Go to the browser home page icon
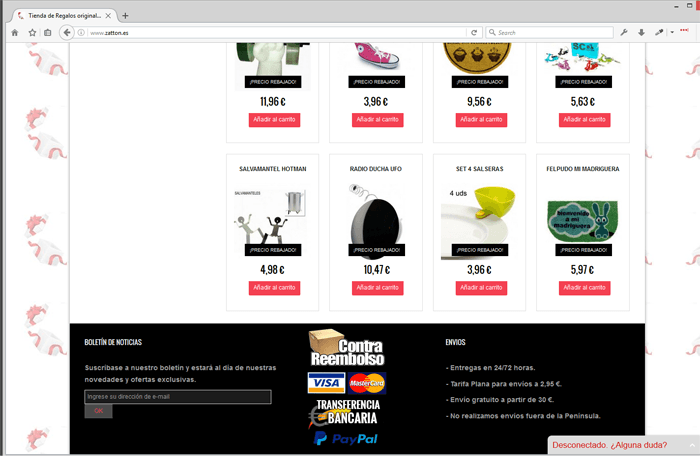Viewport: 700px width, 456px height. point(15,33)
